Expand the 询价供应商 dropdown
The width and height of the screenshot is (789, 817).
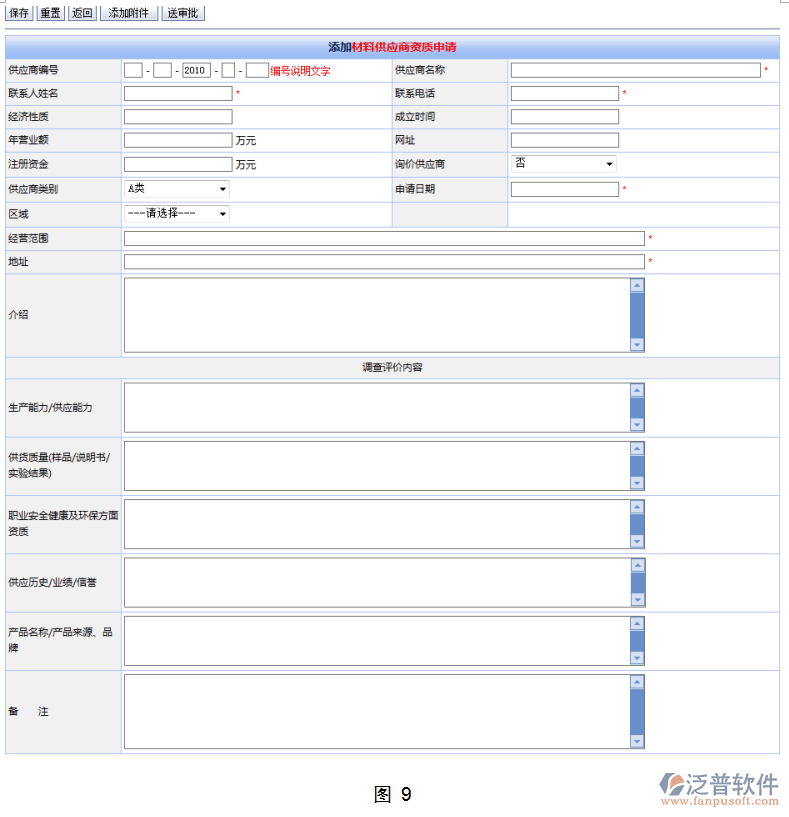pyautogui.click(x=563, y=164)
